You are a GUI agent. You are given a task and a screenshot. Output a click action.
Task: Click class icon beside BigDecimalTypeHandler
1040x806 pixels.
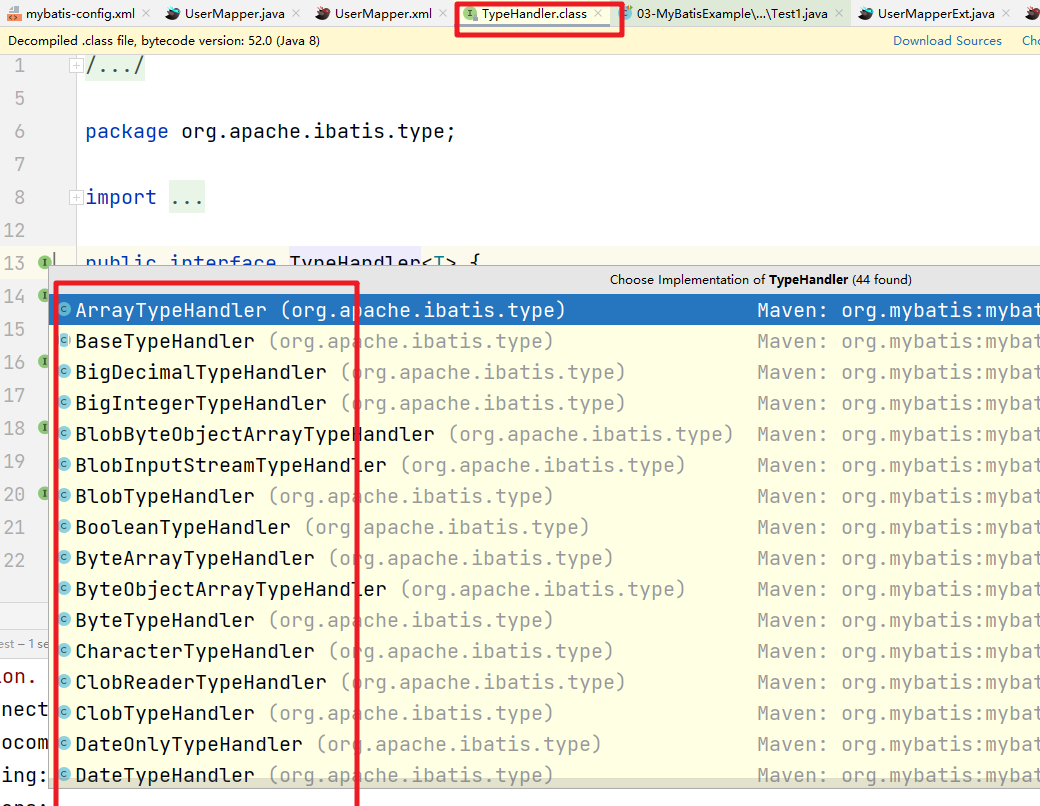[x=64, y=371]
